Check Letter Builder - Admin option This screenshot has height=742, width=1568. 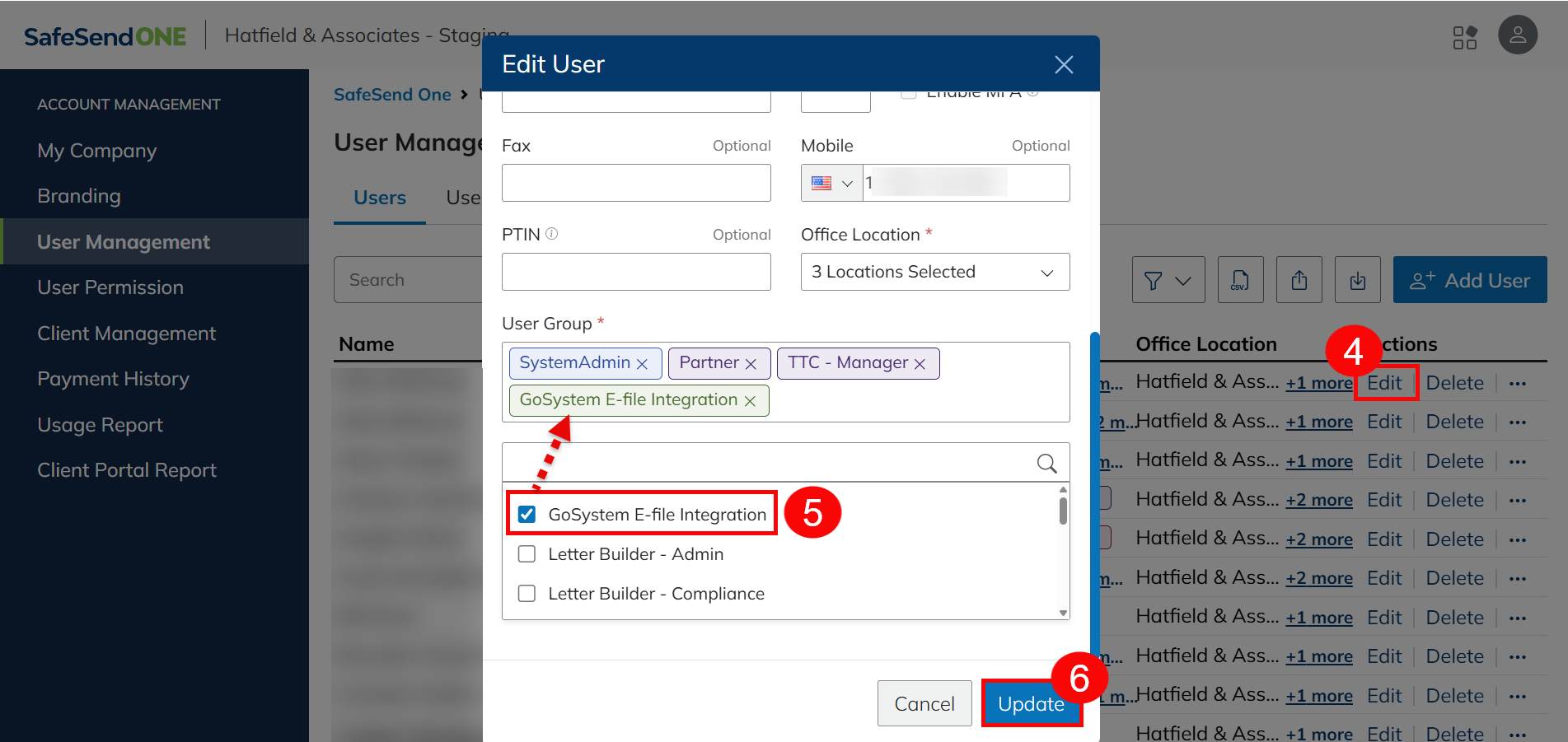click(x=527, y=554)
